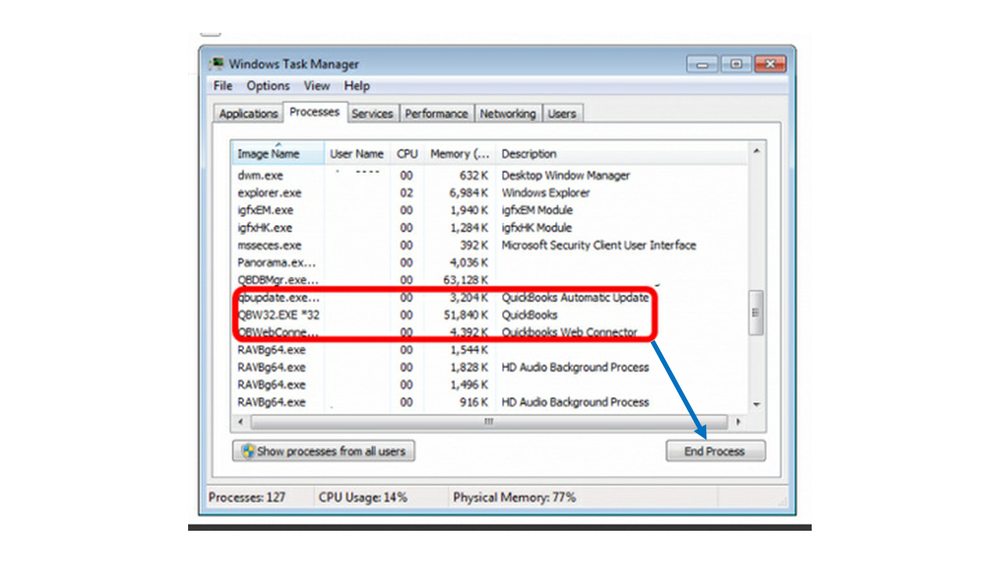Click the End Process button
This screenshot has height=562, width=999.
[x=715, y=451]
